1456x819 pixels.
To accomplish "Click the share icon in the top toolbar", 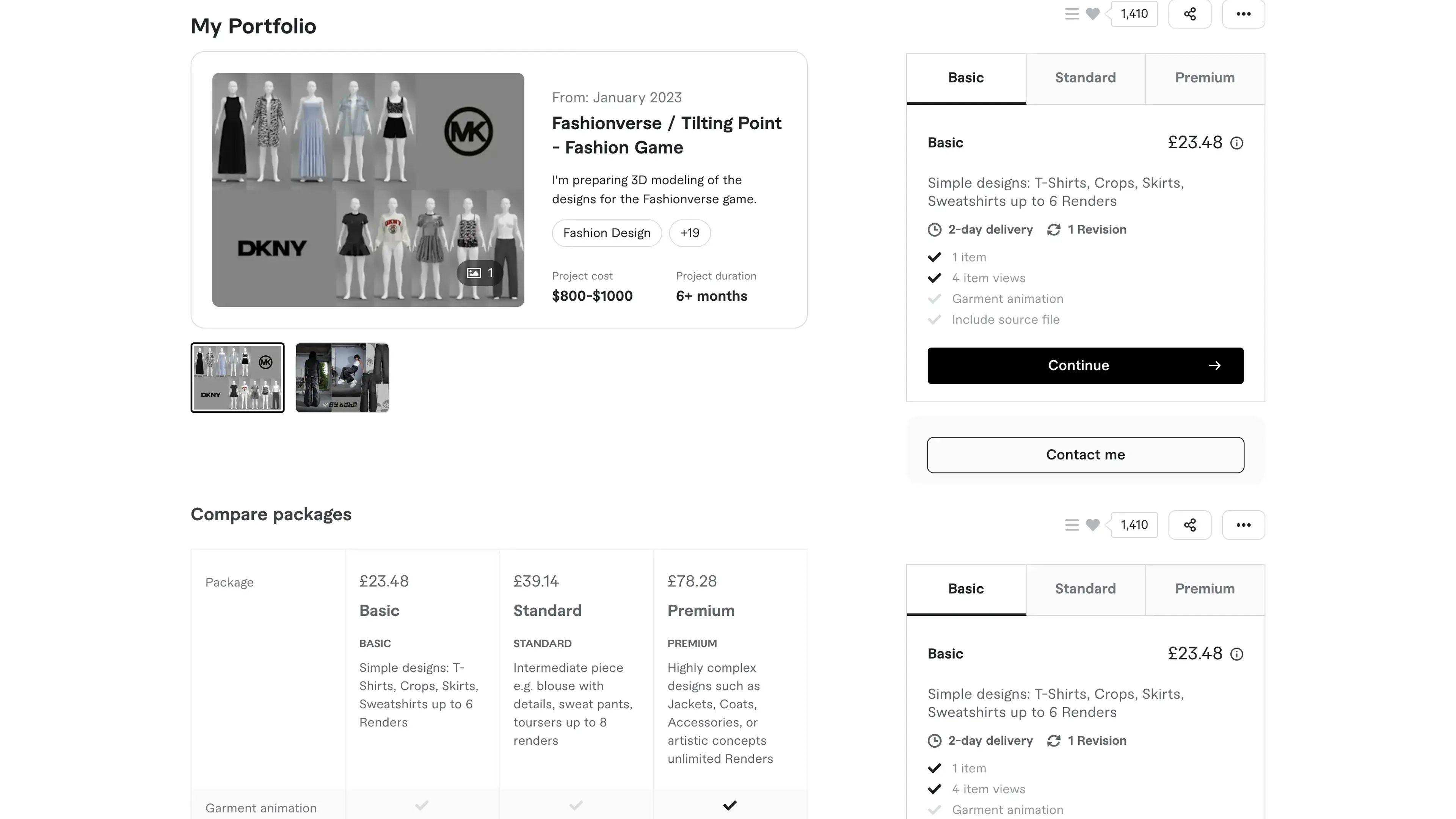I will (x=1189, y=14).
